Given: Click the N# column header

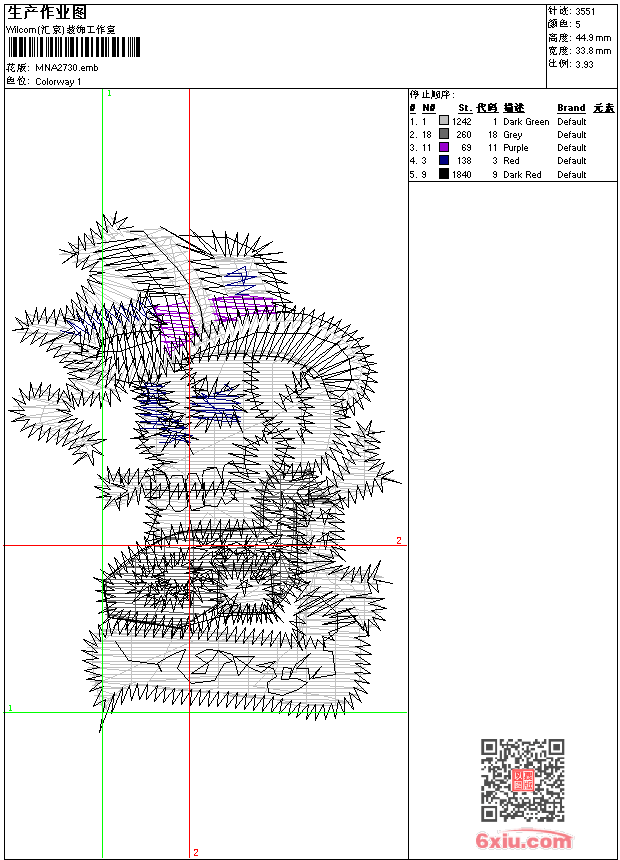Looking at the screenshot, I should [429, 108].
